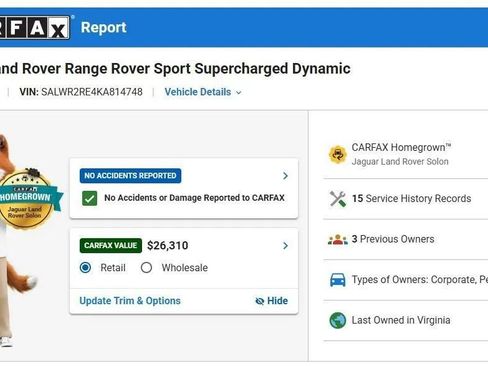
Task: Click the 'Report' header text
Action: click(x=104, y=27)
